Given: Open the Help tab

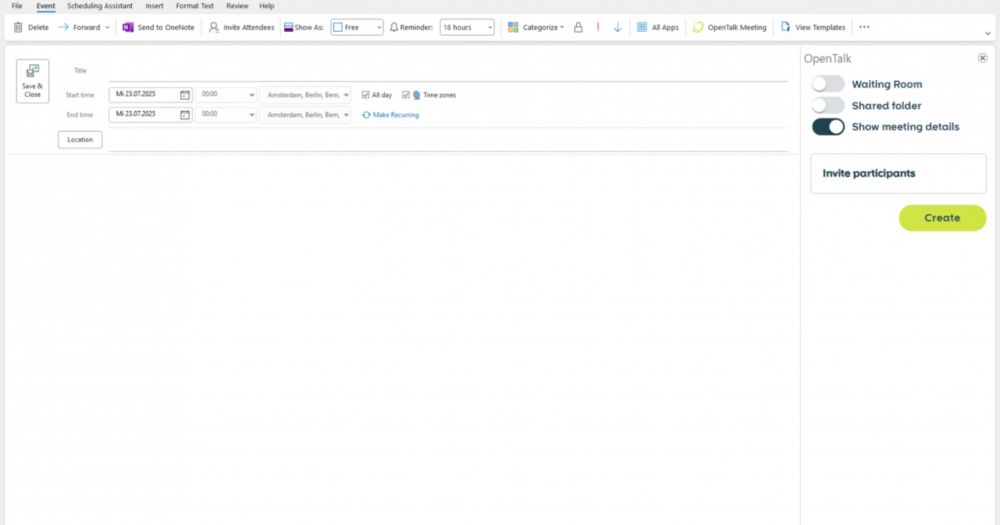Looking at the screenshot, I should [x=267, y=6].
